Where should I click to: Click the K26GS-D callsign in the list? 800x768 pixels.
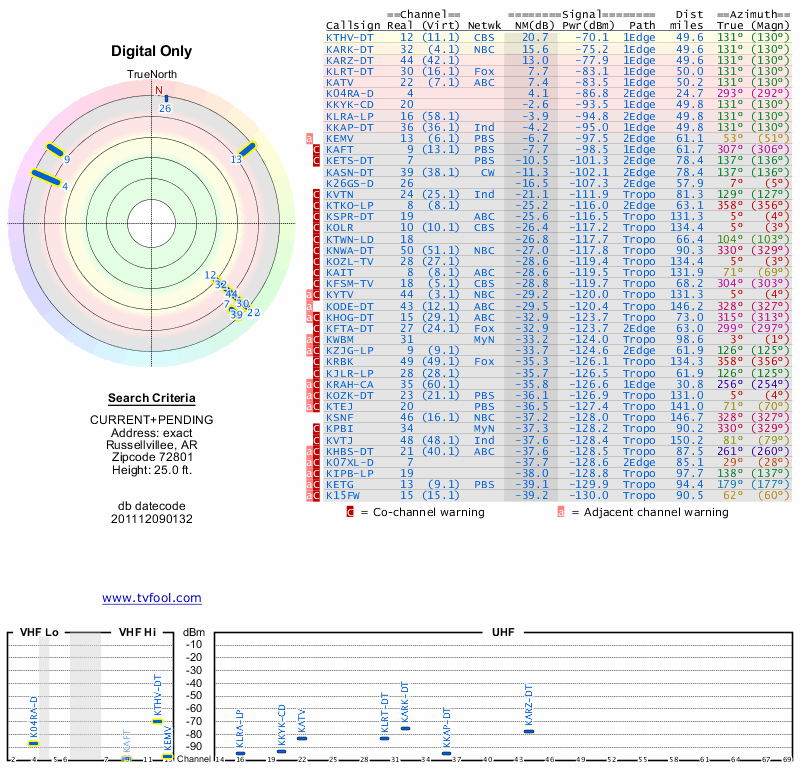click(350, 183)
